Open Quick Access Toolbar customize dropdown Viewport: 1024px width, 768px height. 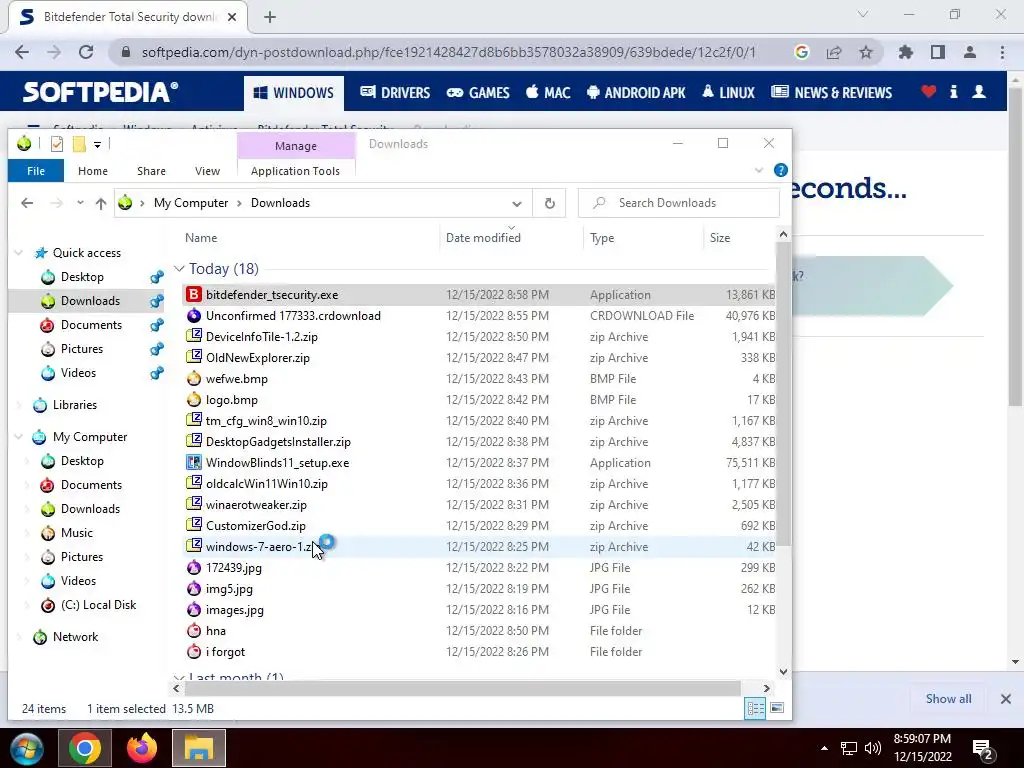[x=97, y=144]
